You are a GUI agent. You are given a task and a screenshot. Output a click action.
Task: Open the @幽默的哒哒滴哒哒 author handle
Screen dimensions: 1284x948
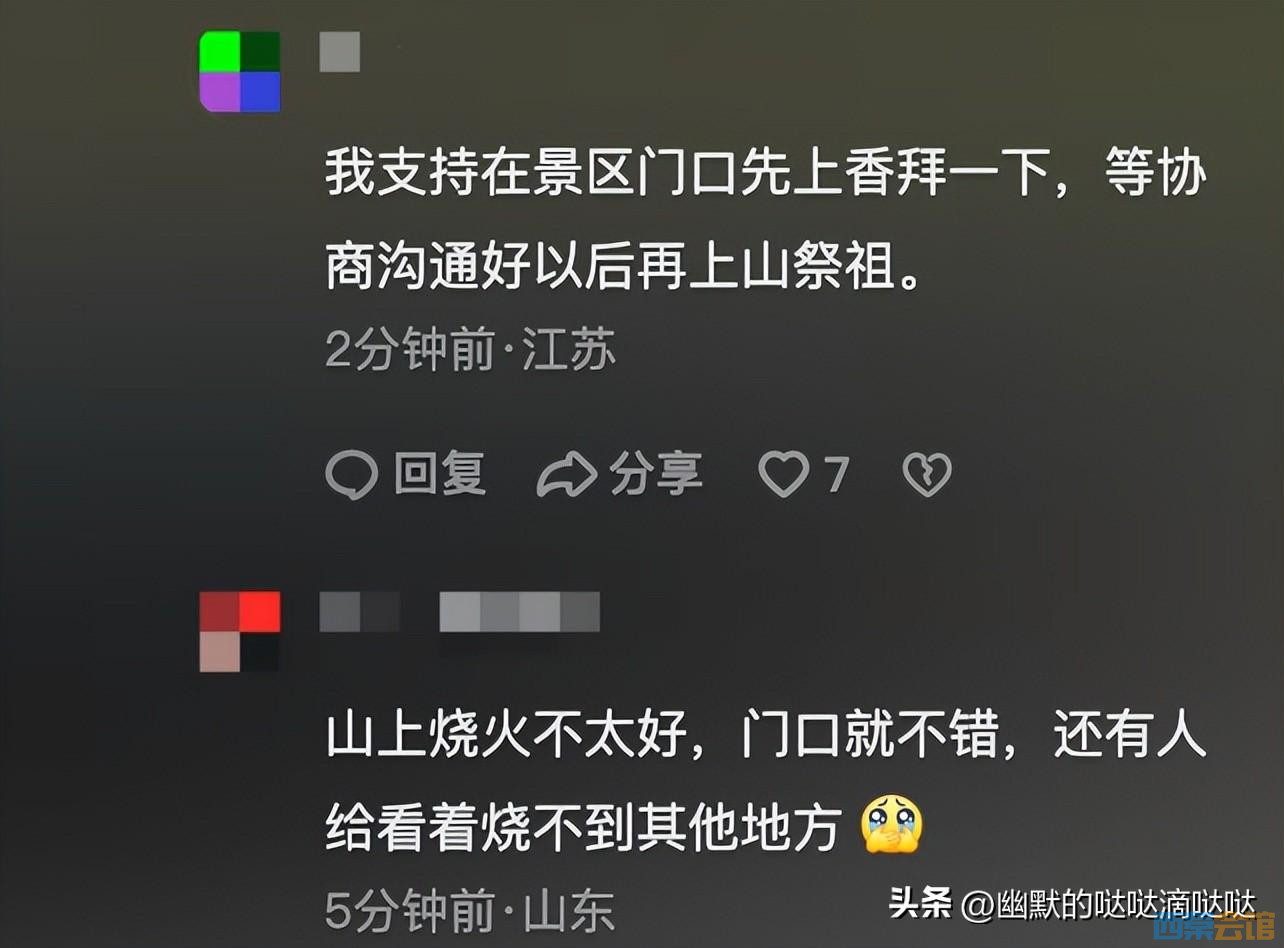[1109, 905]
